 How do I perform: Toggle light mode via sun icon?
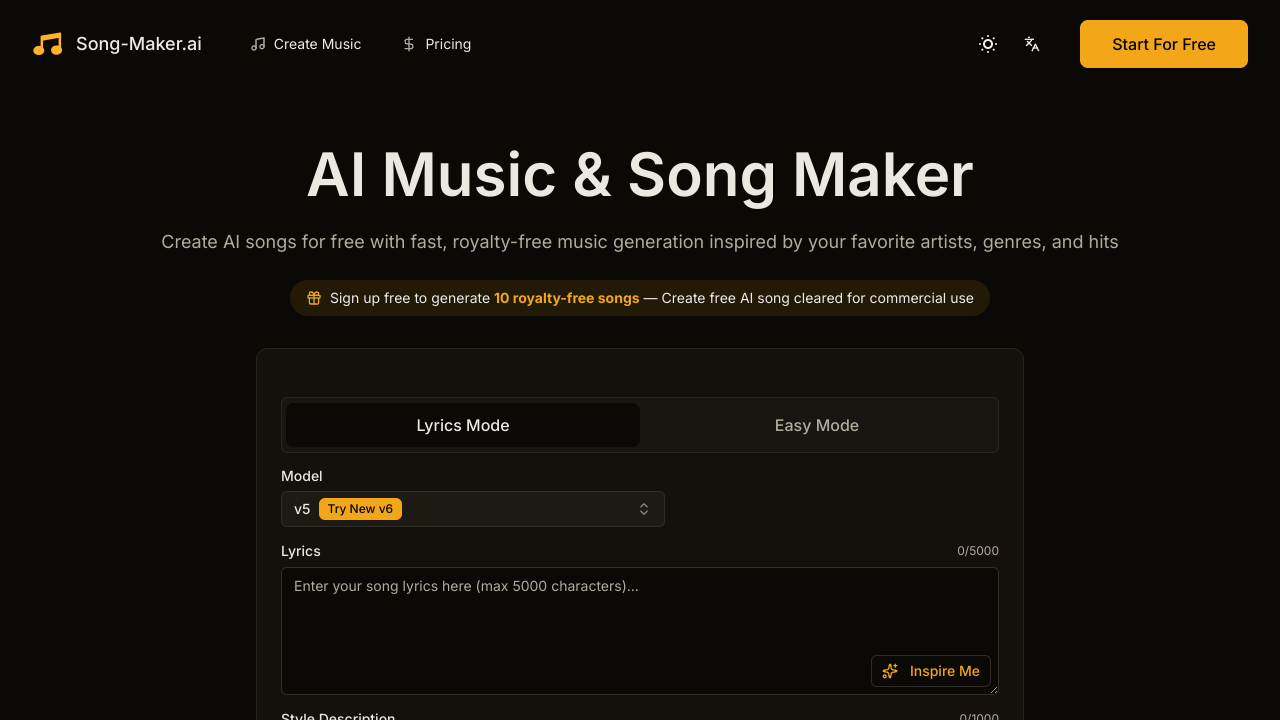987,43
